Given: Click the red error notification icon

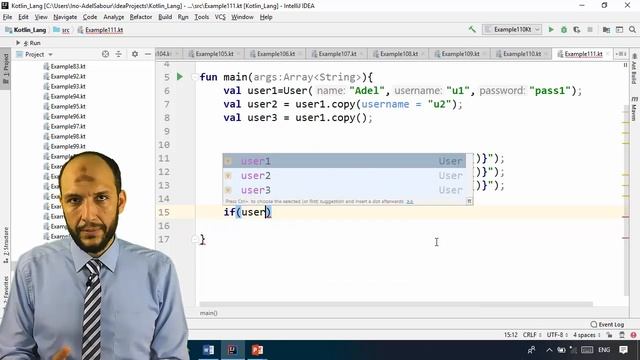Looking at the screenshot, I should [x=633, y=335].
